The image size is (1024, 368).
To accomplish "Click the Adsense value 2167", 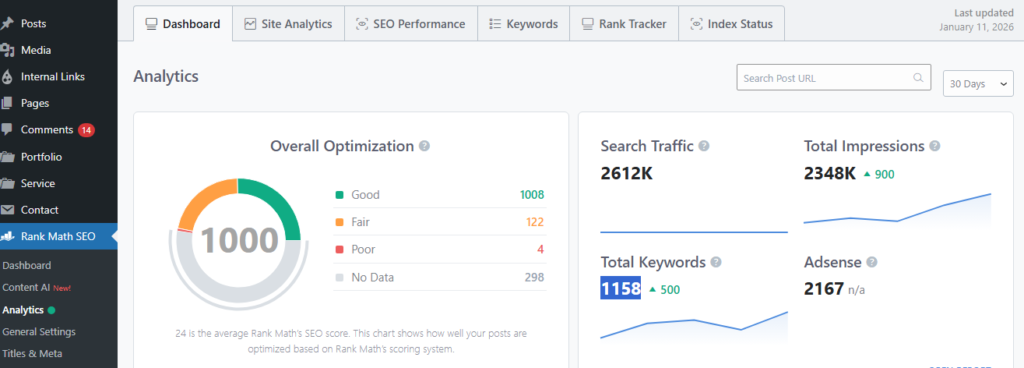I will pyautogui.click(x=824, y=288).
